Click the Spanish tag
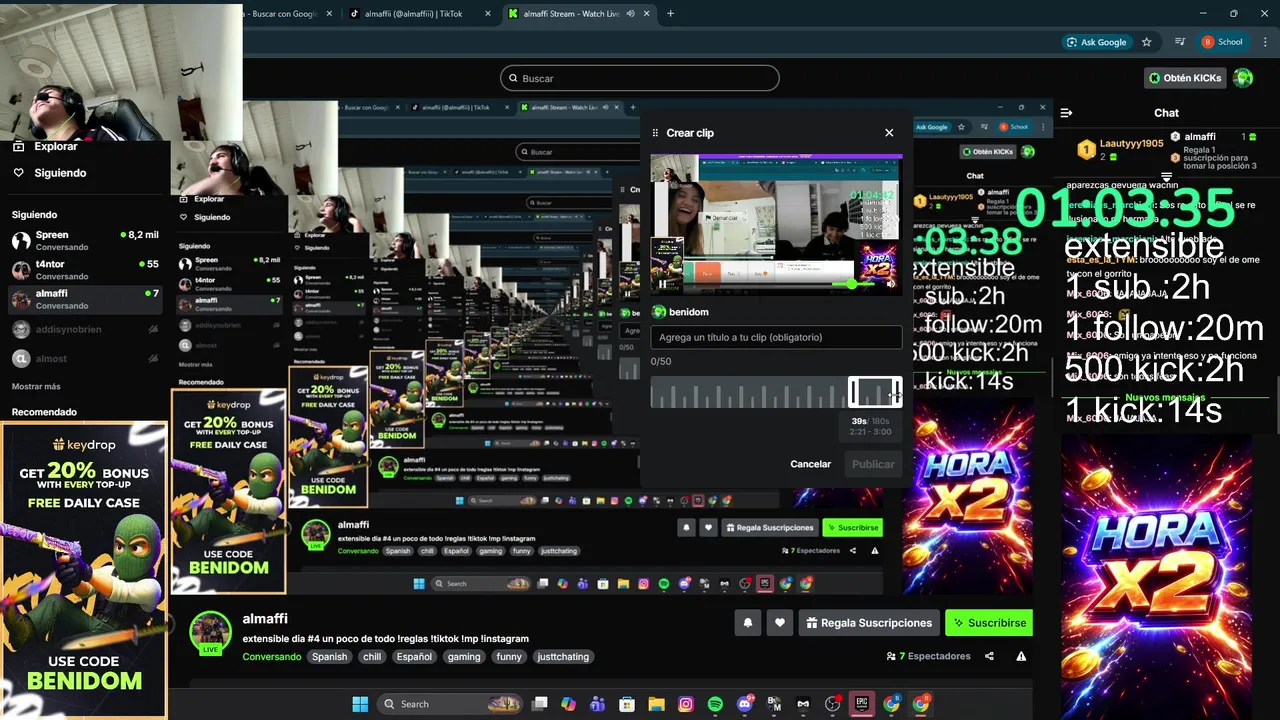Screen dimensions: 1280x720 329,657
